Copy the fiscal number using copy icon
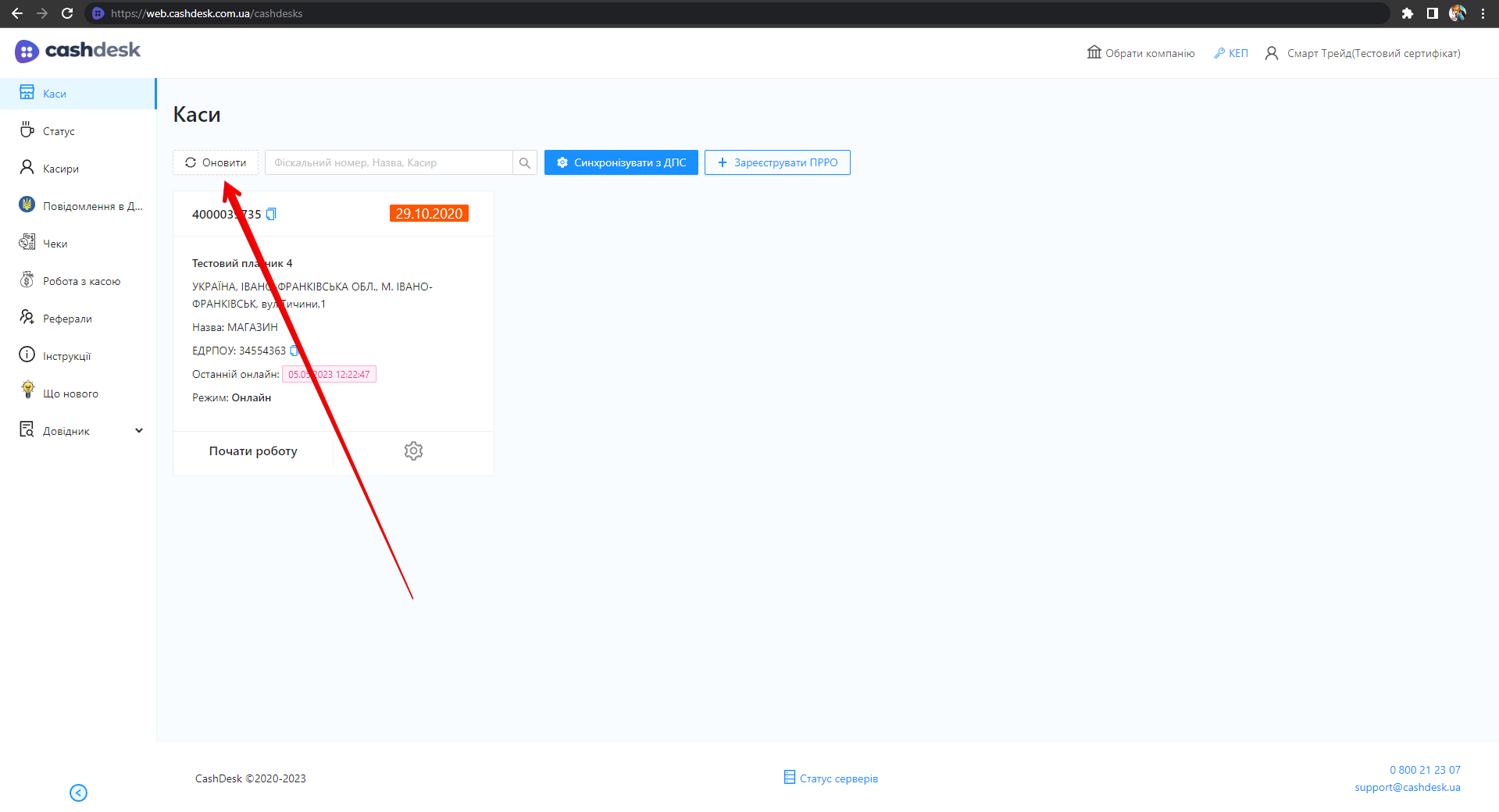Screen dimensions: 1499x812 (x=271, y=214)
